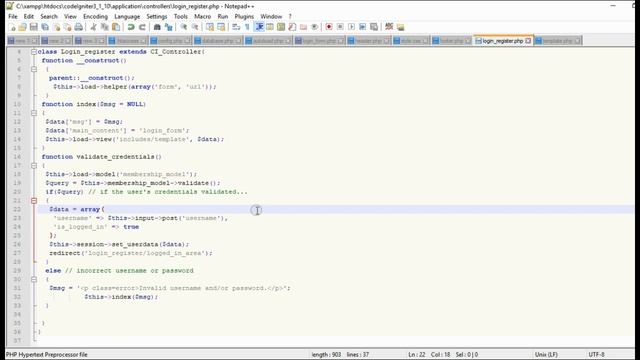Switch to the template.php tab

pos(558,41)
